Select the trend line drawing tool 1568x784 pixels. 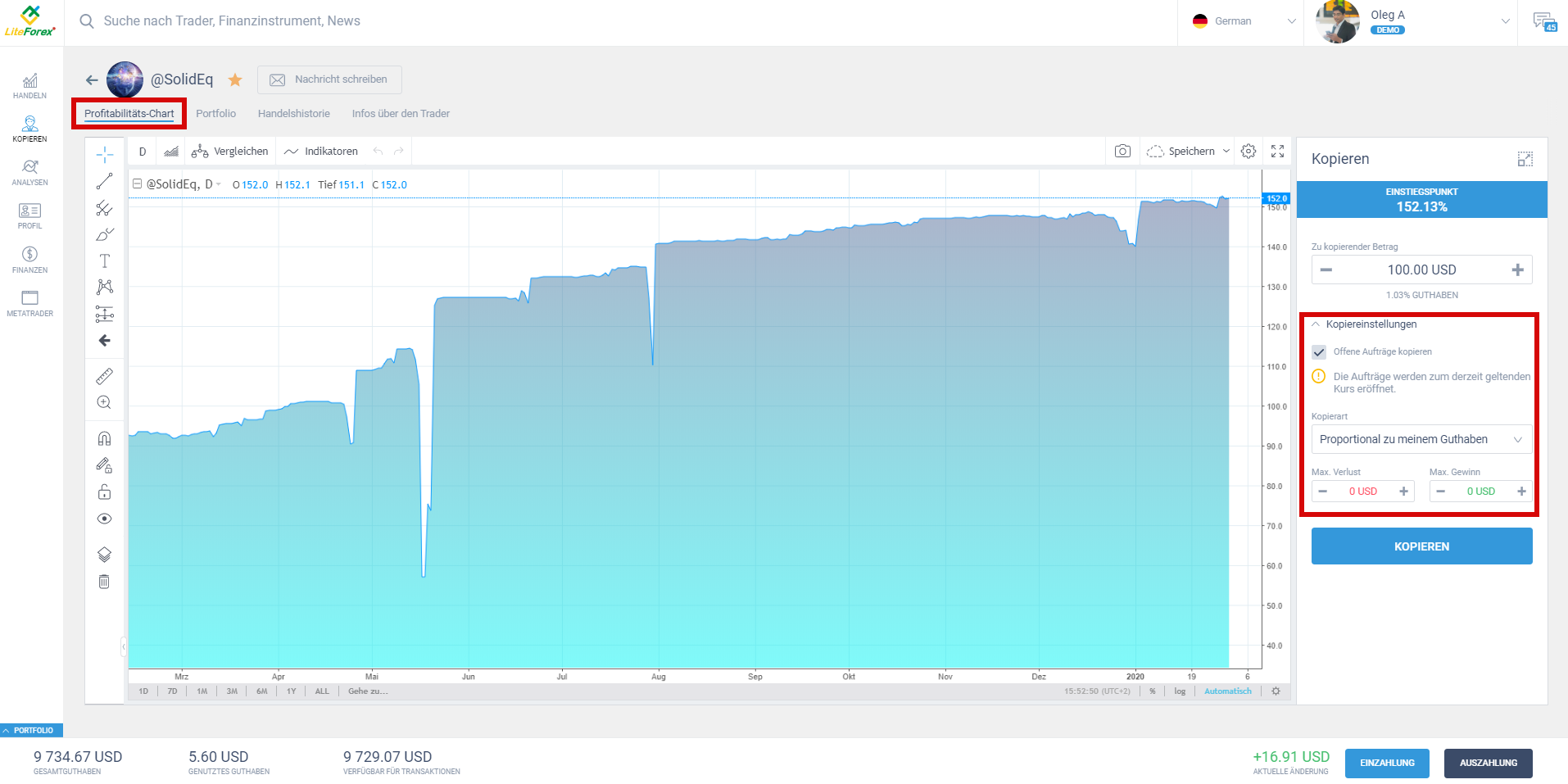[104, 181]
